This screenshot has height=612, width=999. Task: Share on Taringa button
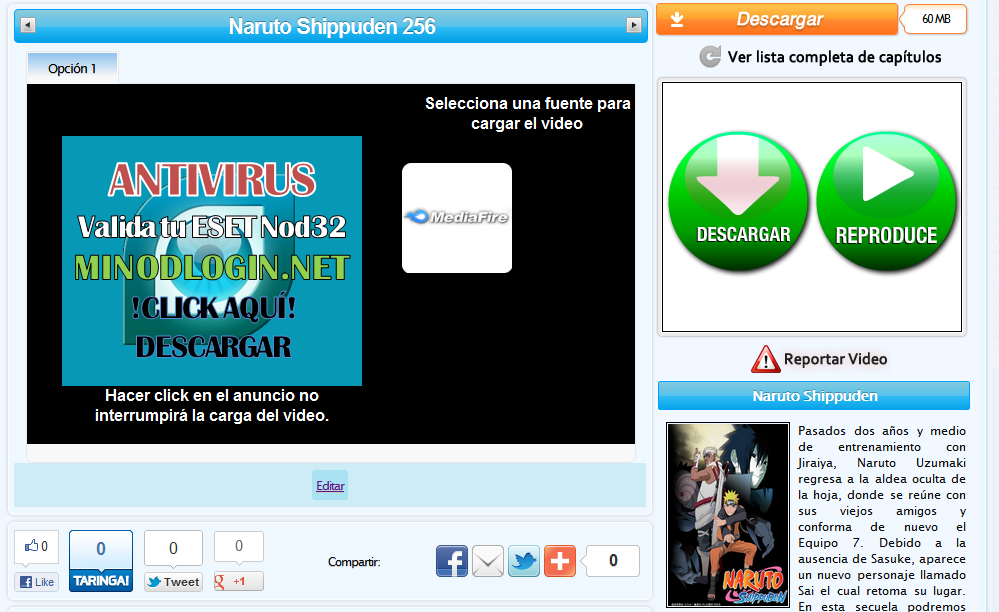[x=101, y=581]
